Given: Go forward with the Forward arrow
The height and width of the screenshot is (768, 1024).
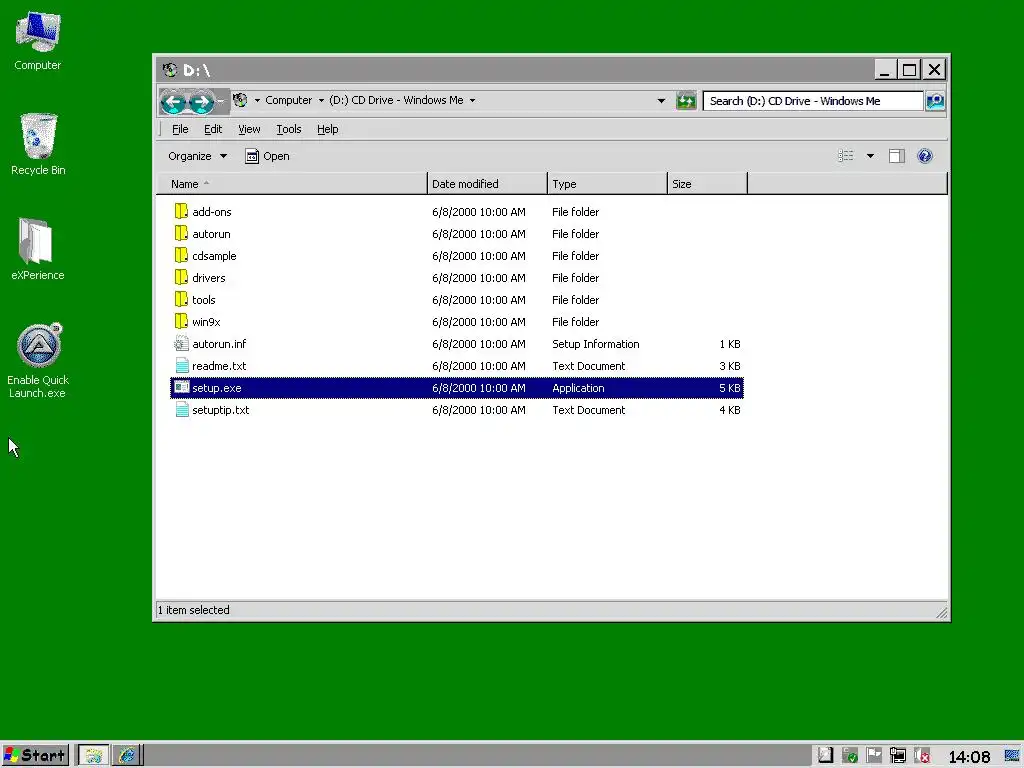Looking at the screenshot, I should 202,101.
